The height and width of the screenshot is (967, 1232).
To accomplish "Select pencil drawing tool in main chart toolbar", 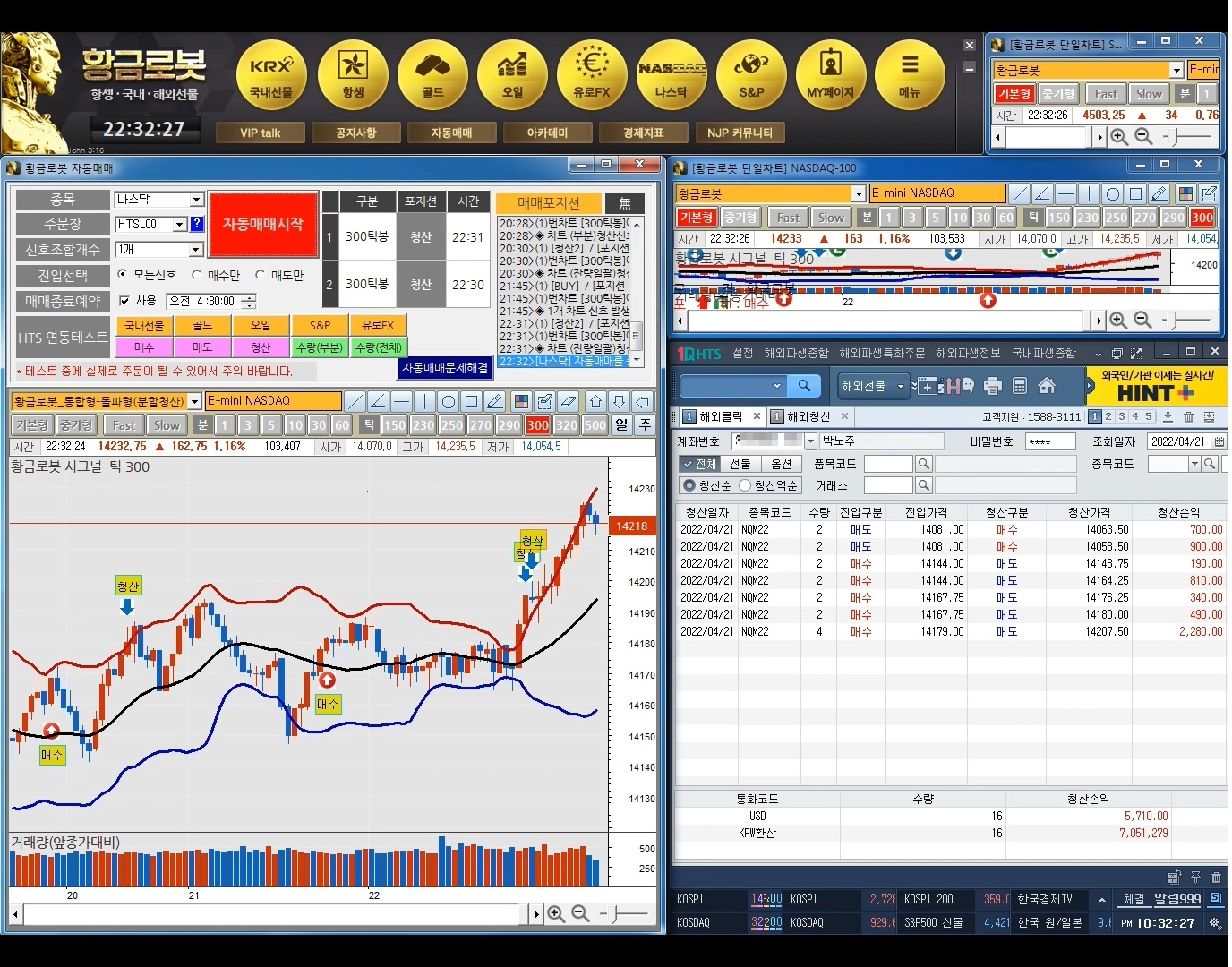I will tap(494, 401).
